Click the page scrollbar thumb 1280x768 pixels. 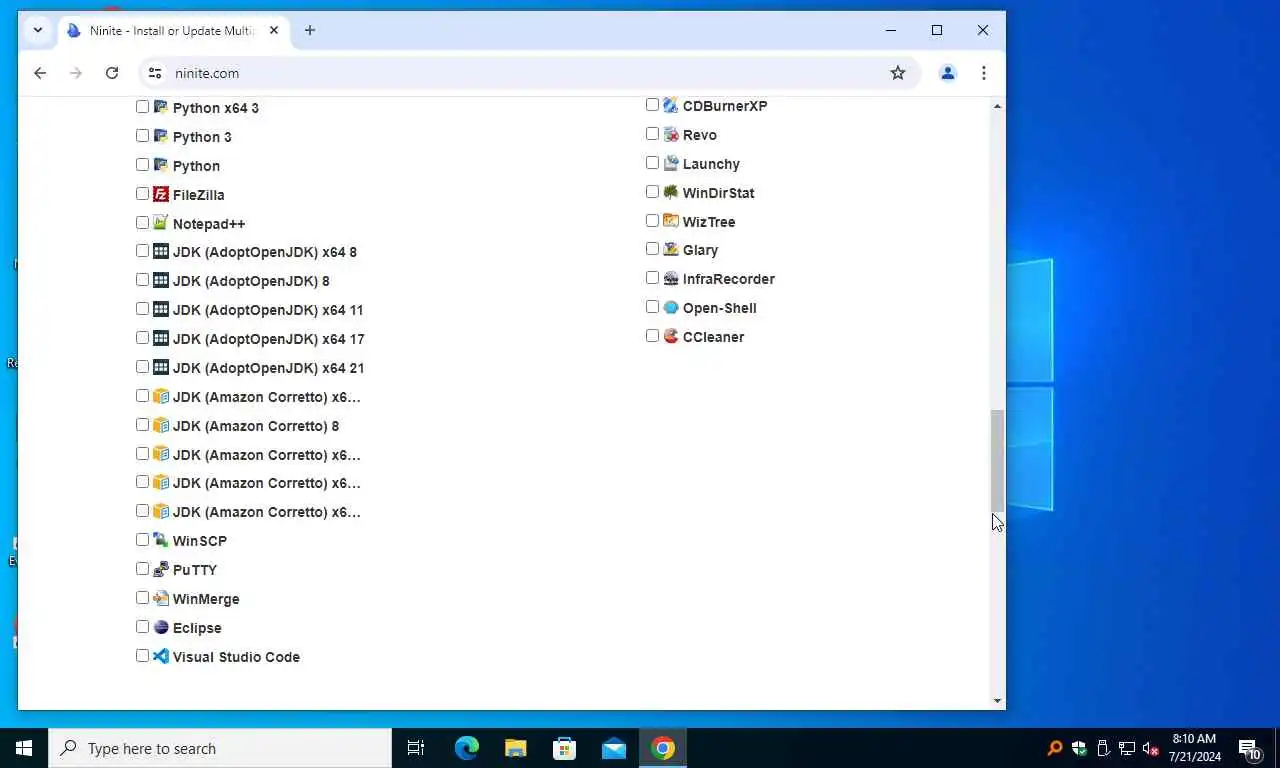[x=997, y=460]
